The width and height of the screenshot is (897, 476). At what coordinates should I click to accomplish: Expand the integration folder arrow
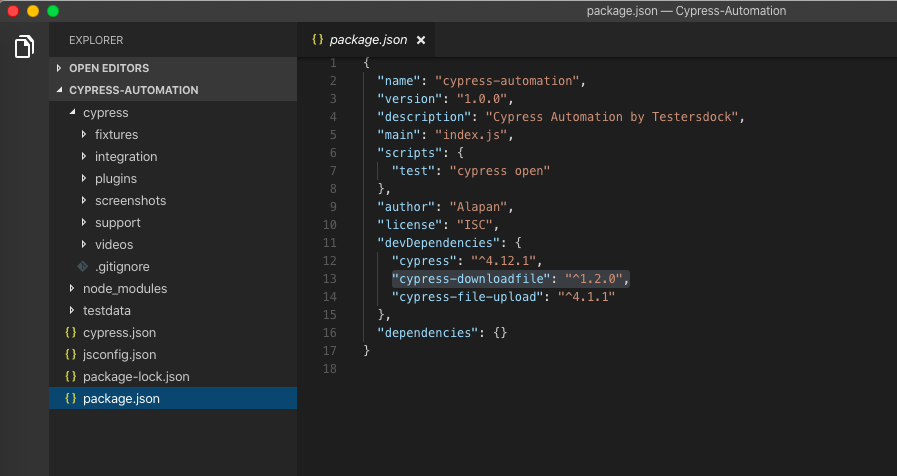pyautogui.click(x=84, y=156)
